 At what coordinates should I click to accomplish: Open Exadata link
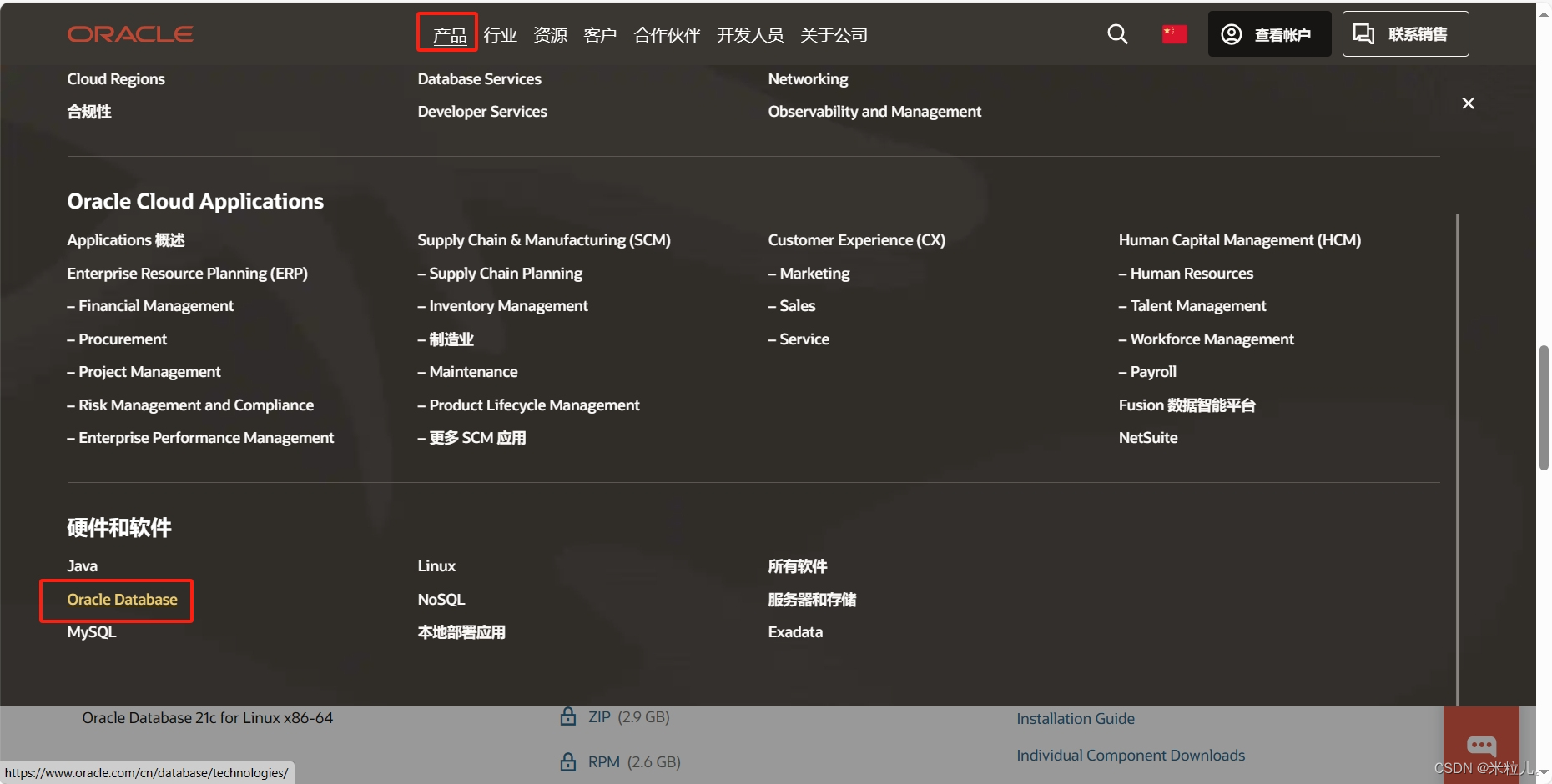[795, 632]
